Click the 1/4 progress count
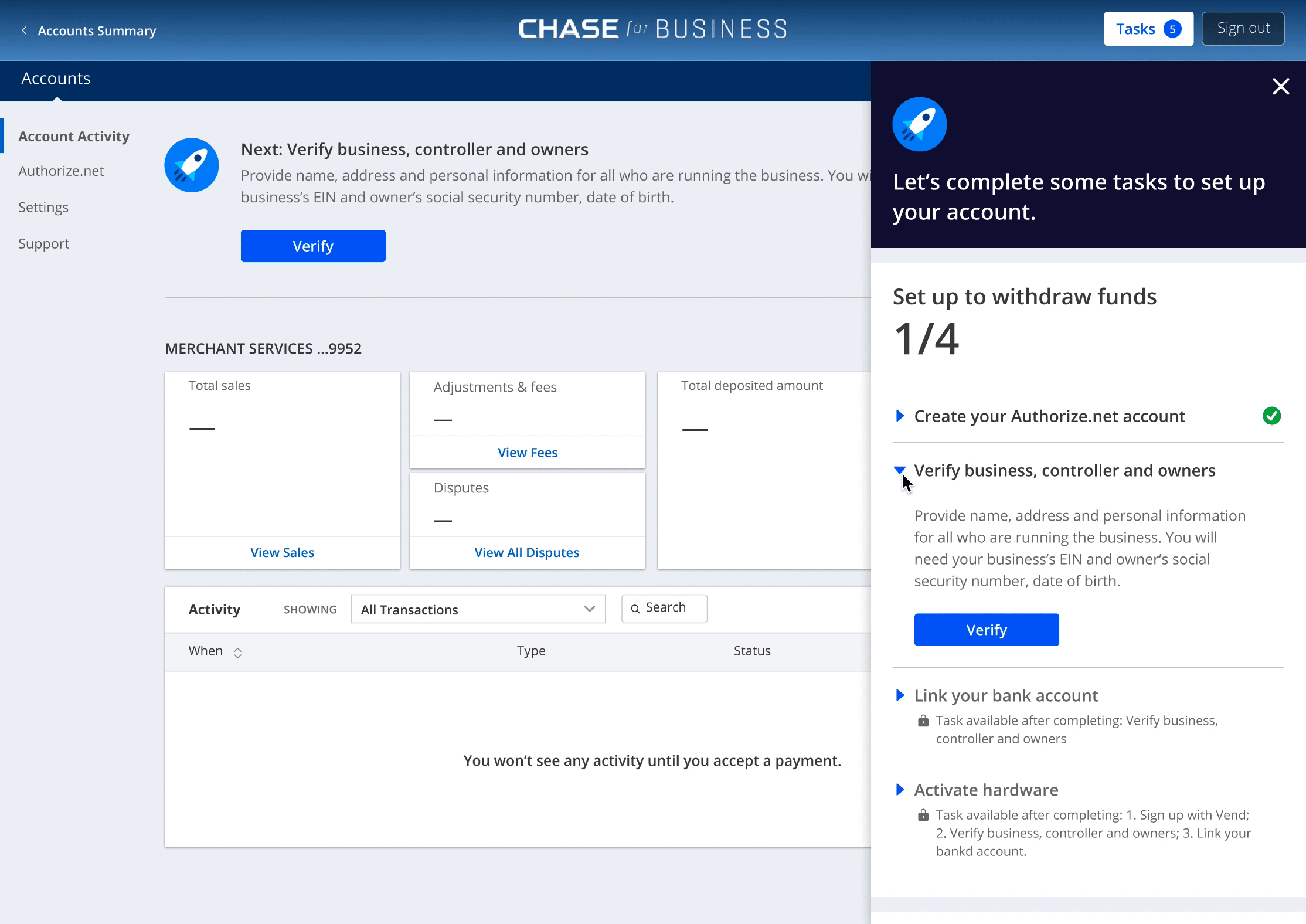This screenshot has height=924, width=1306. coord(926,339)
